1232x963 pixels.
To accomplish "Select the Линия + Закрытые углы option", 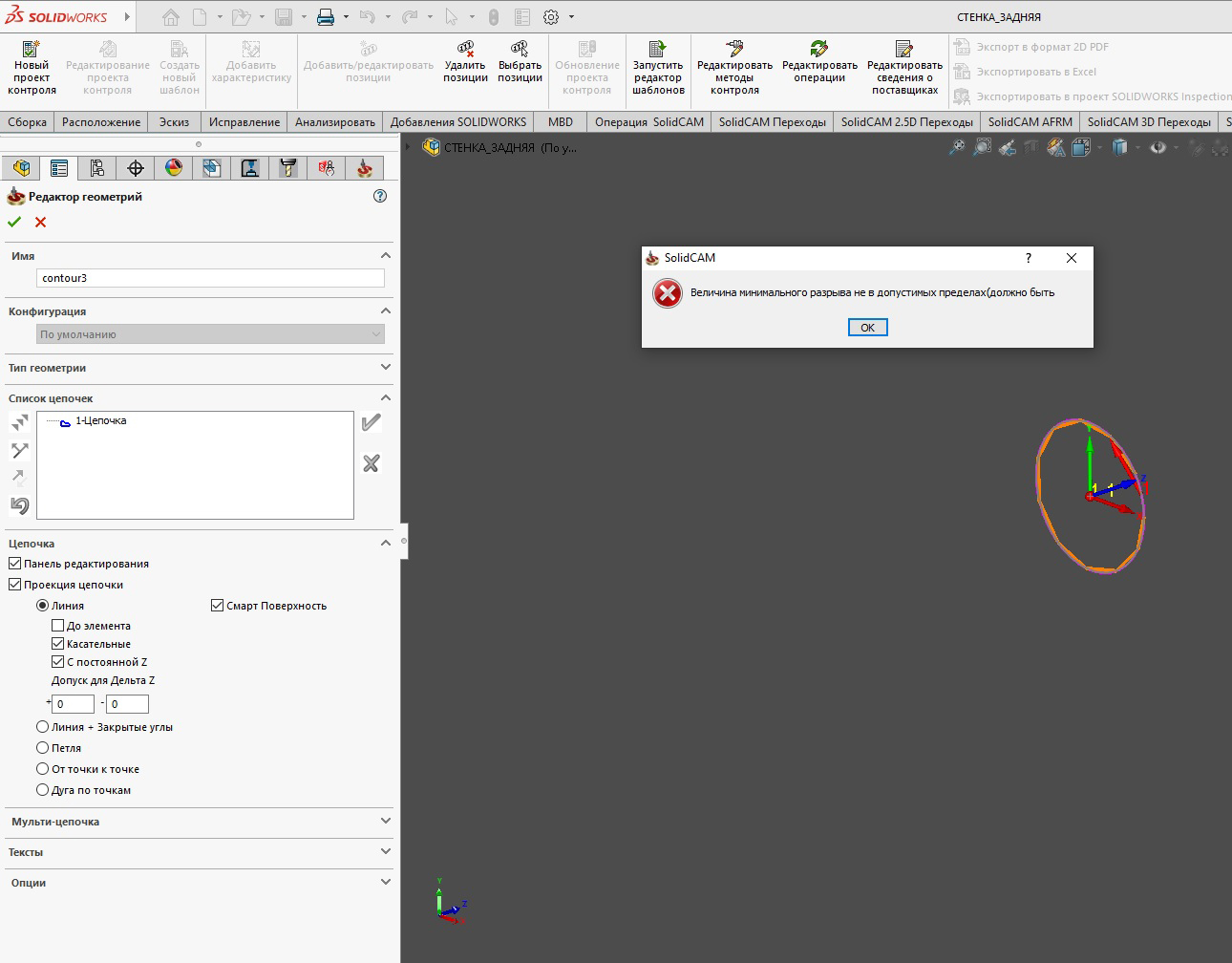I will click(x=42, y=727).
